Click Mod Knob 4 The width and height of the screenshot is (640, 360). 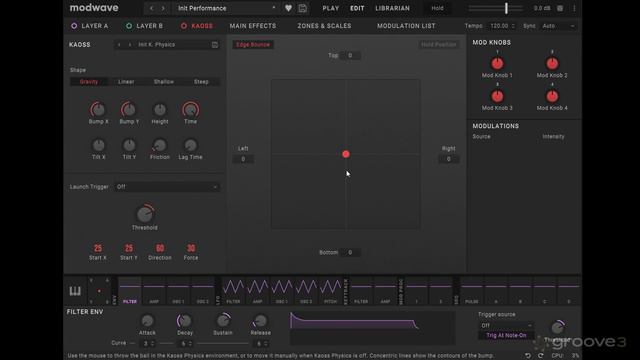tap(552, 96)
